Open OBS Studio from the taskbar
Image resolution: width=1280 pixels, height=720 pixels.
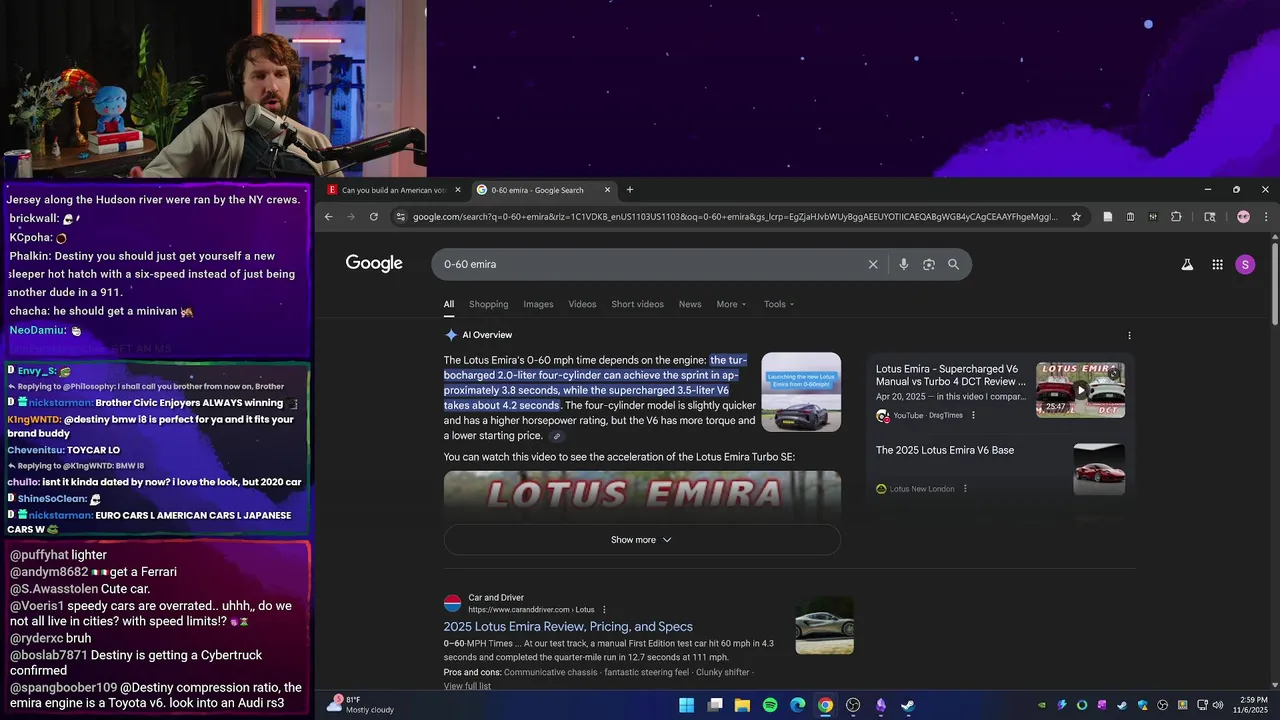[853, 705]
